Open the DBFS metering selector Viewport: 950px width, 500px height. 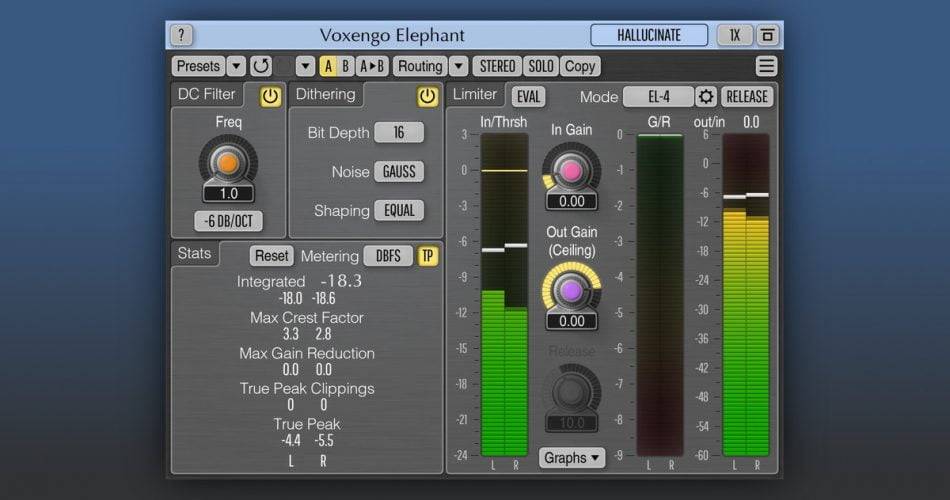click(388, 256)
